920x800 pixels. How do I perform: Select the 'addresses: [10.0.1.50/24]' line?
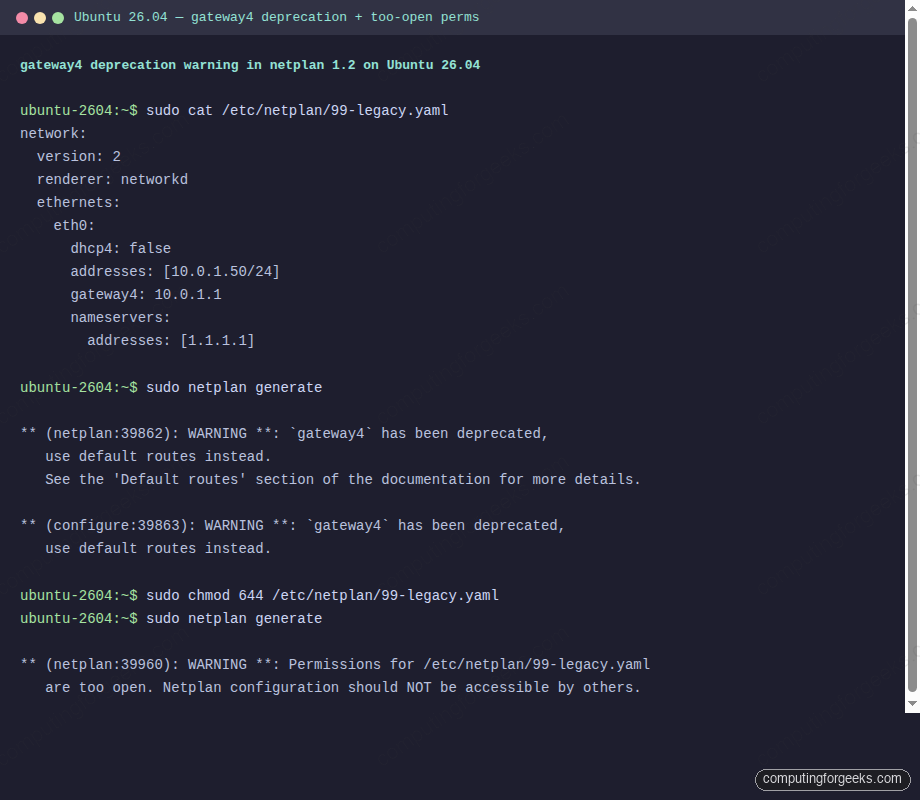pyautogui.click(x=174, y=271)
